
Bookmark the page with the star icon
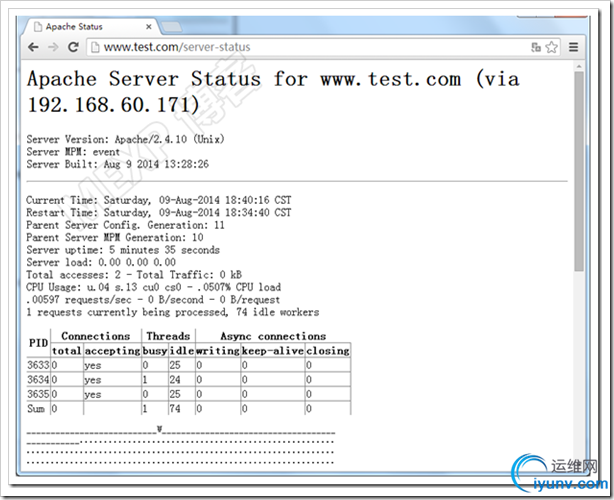[x=551, y=47]
